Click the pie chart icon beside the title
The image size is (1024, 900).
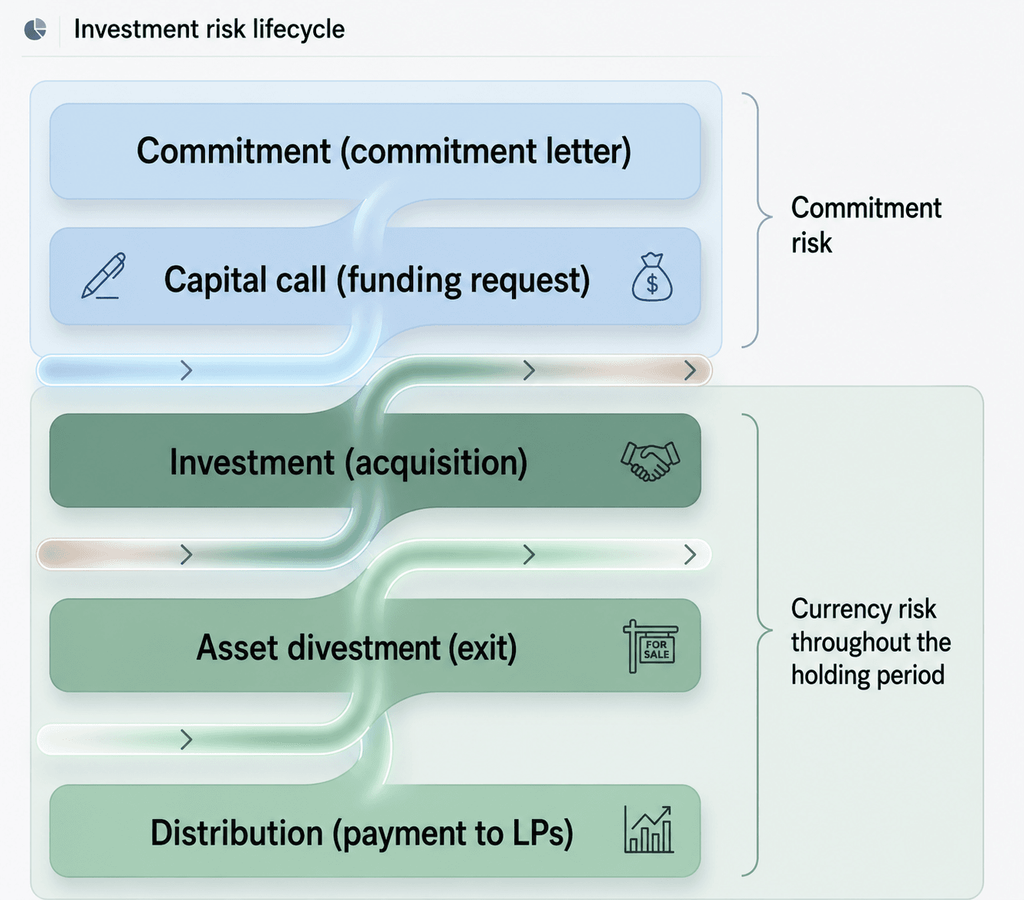click(x=35, y=29)
